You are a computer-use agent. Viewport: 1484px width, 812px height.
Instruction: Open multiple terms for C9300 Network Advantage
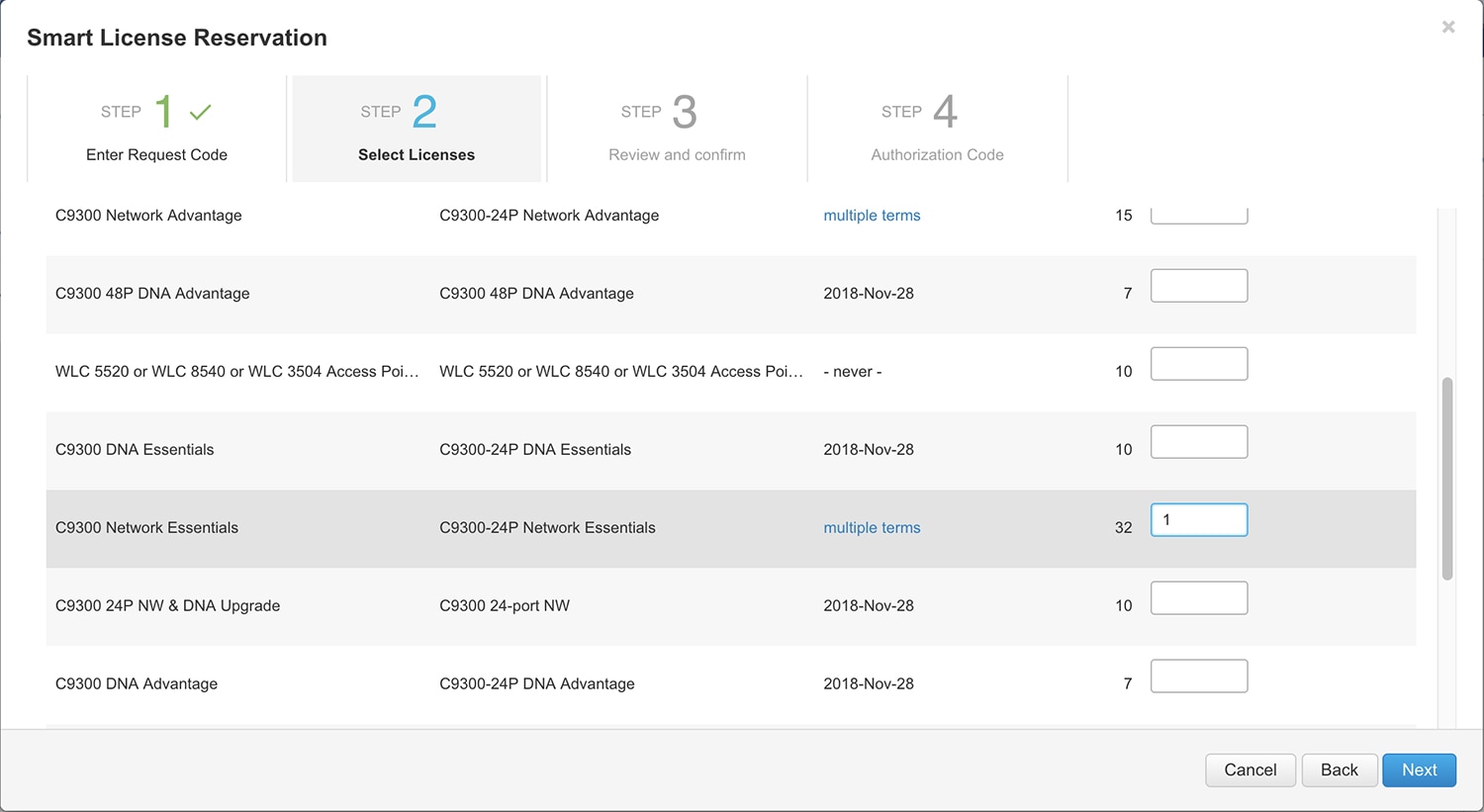point(872,216)
